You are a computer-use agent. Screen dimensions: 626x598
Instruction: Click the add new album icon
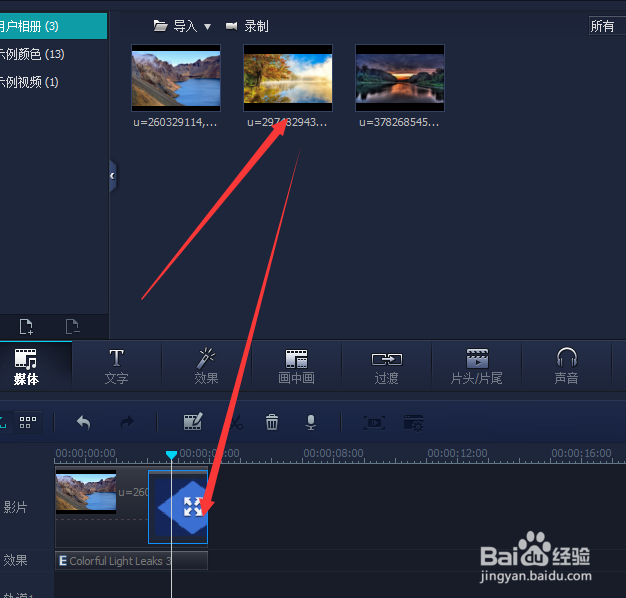click(x=26, y=327)
